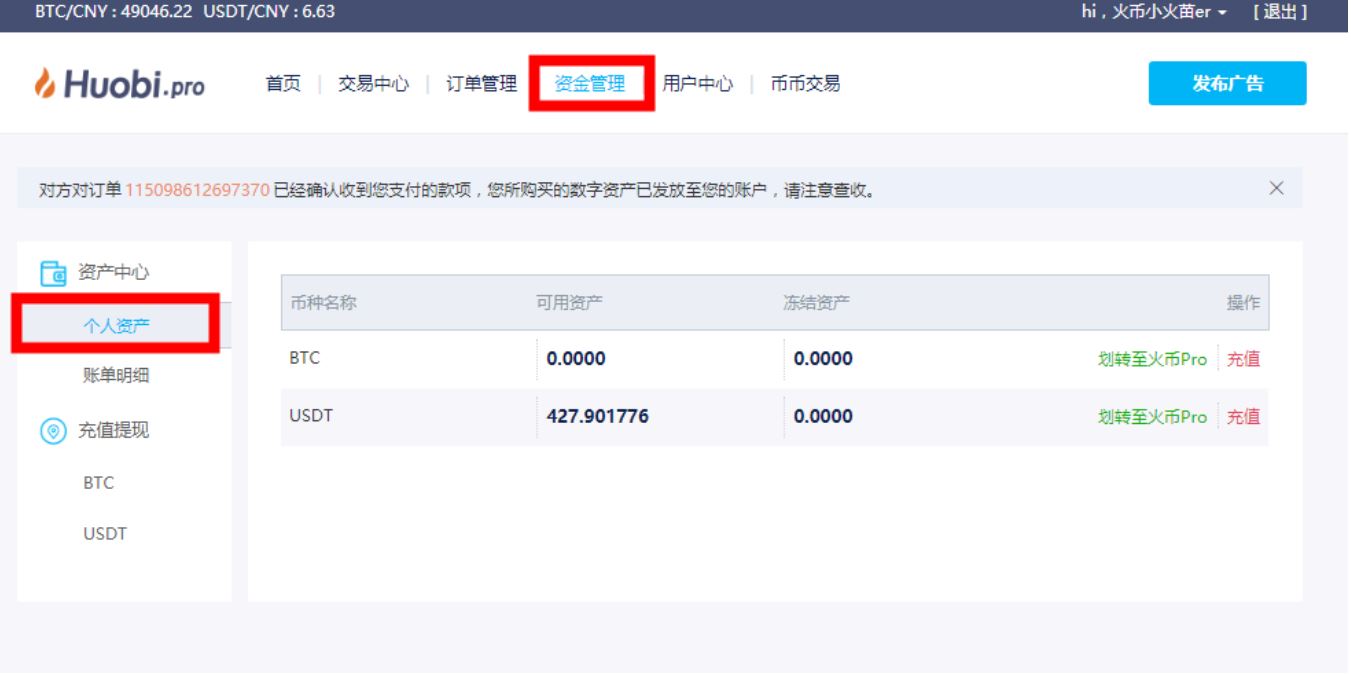The width and height of the screenshot is (1351, 675).
Task: Click the 资产中心 wallet icon
Action: [52, 273]
